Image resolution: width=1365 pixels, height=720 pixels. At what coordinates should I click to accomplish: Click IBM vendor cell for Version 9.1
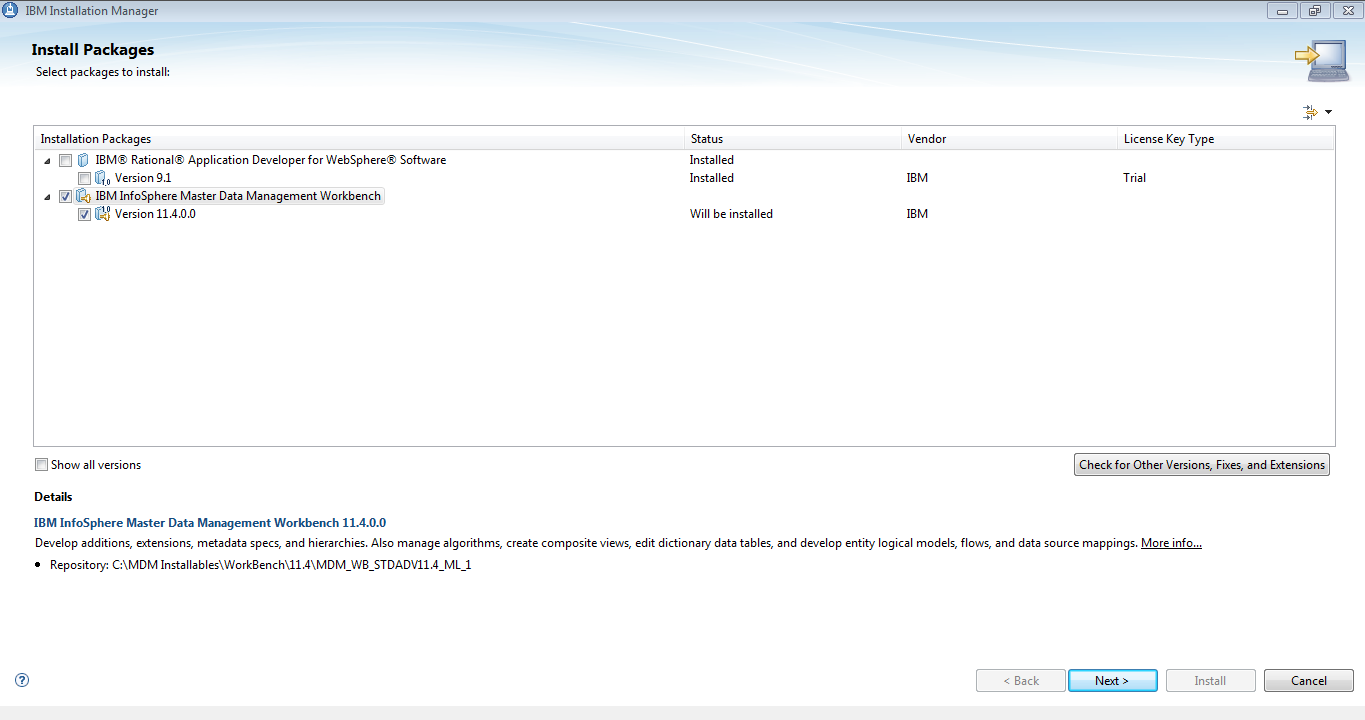pyautogui.click(x=917, y=178)
